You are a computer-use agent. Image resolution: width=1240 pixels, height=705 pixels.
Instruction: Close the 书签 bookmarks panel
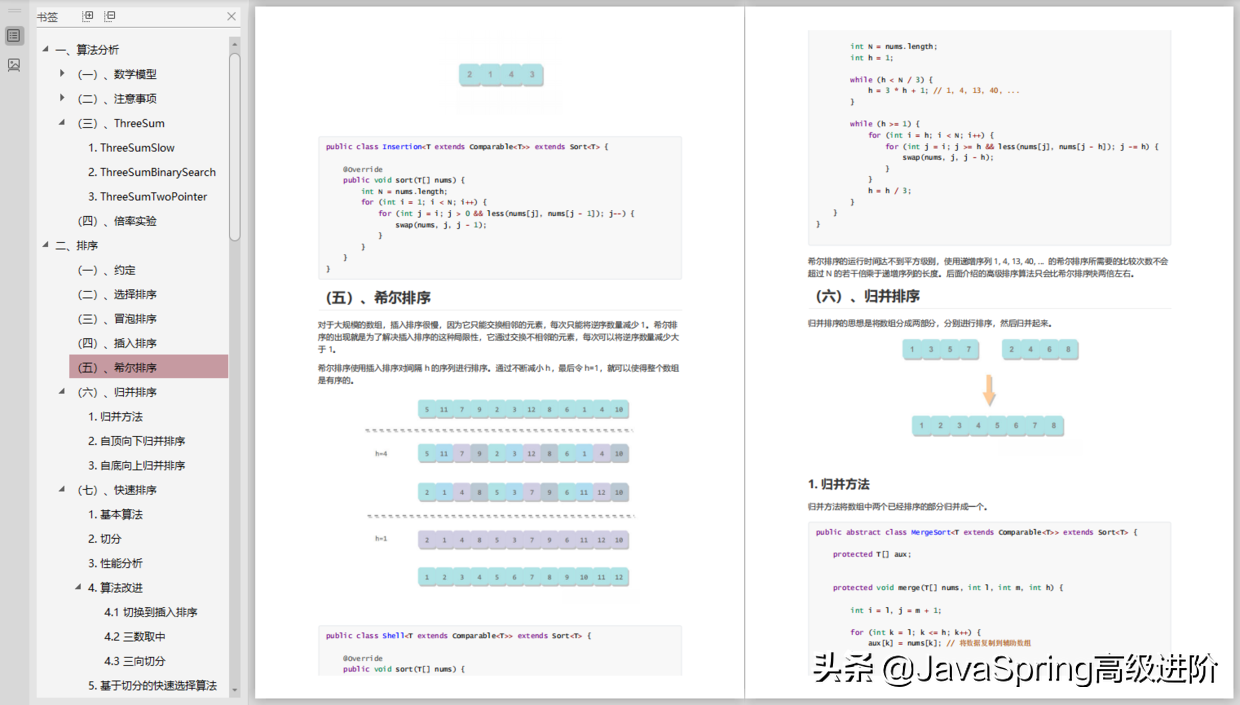[232, 16]
